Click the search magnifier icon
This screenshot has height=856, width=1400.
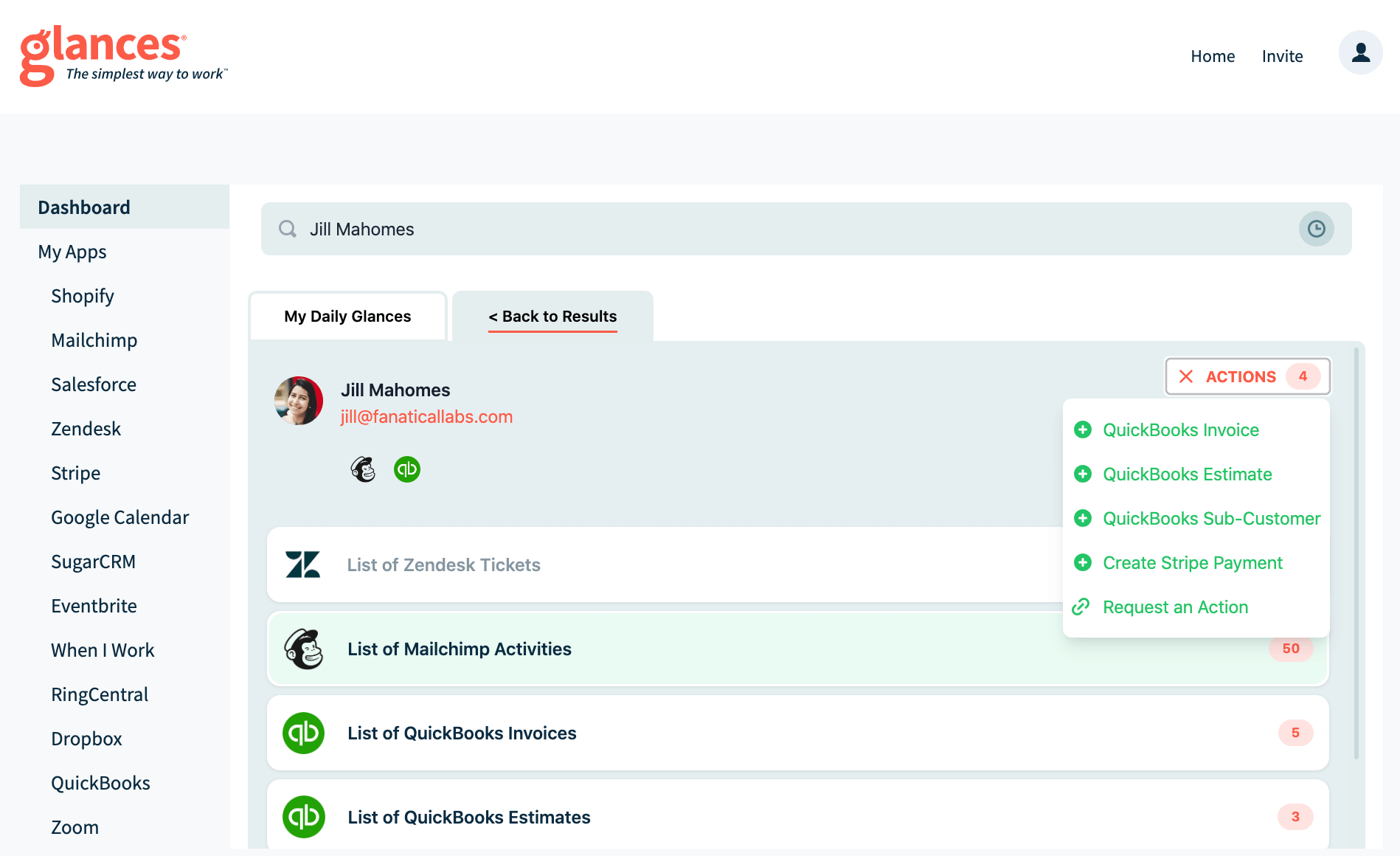tap(288, 229)
